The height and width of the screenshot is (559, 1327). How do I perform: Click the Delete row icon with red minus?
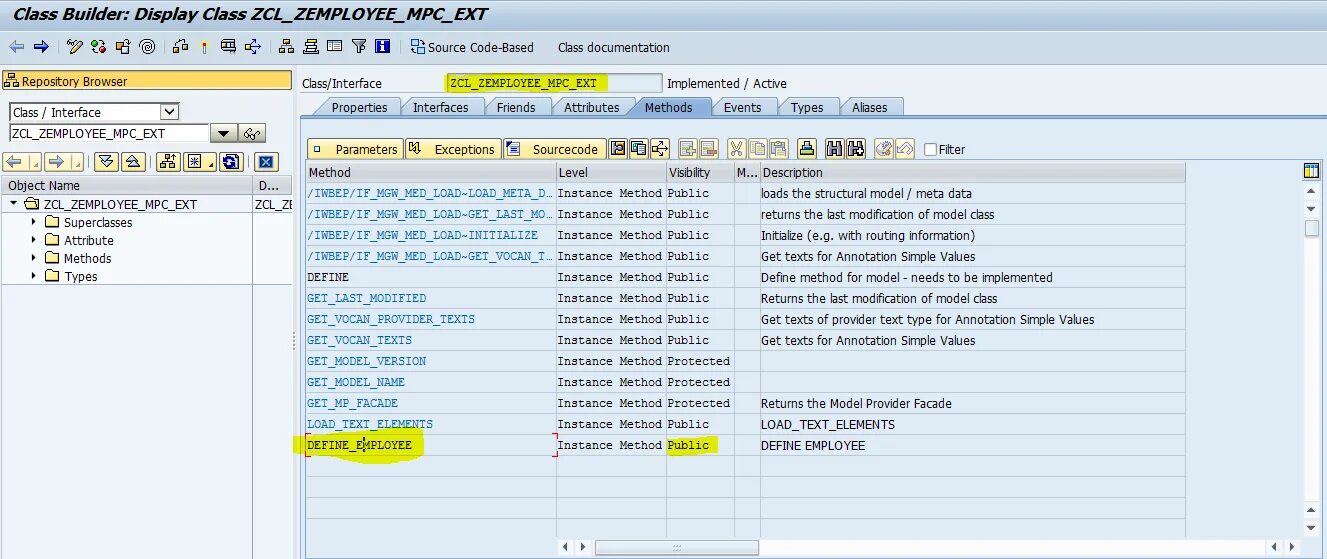(709, 149)
